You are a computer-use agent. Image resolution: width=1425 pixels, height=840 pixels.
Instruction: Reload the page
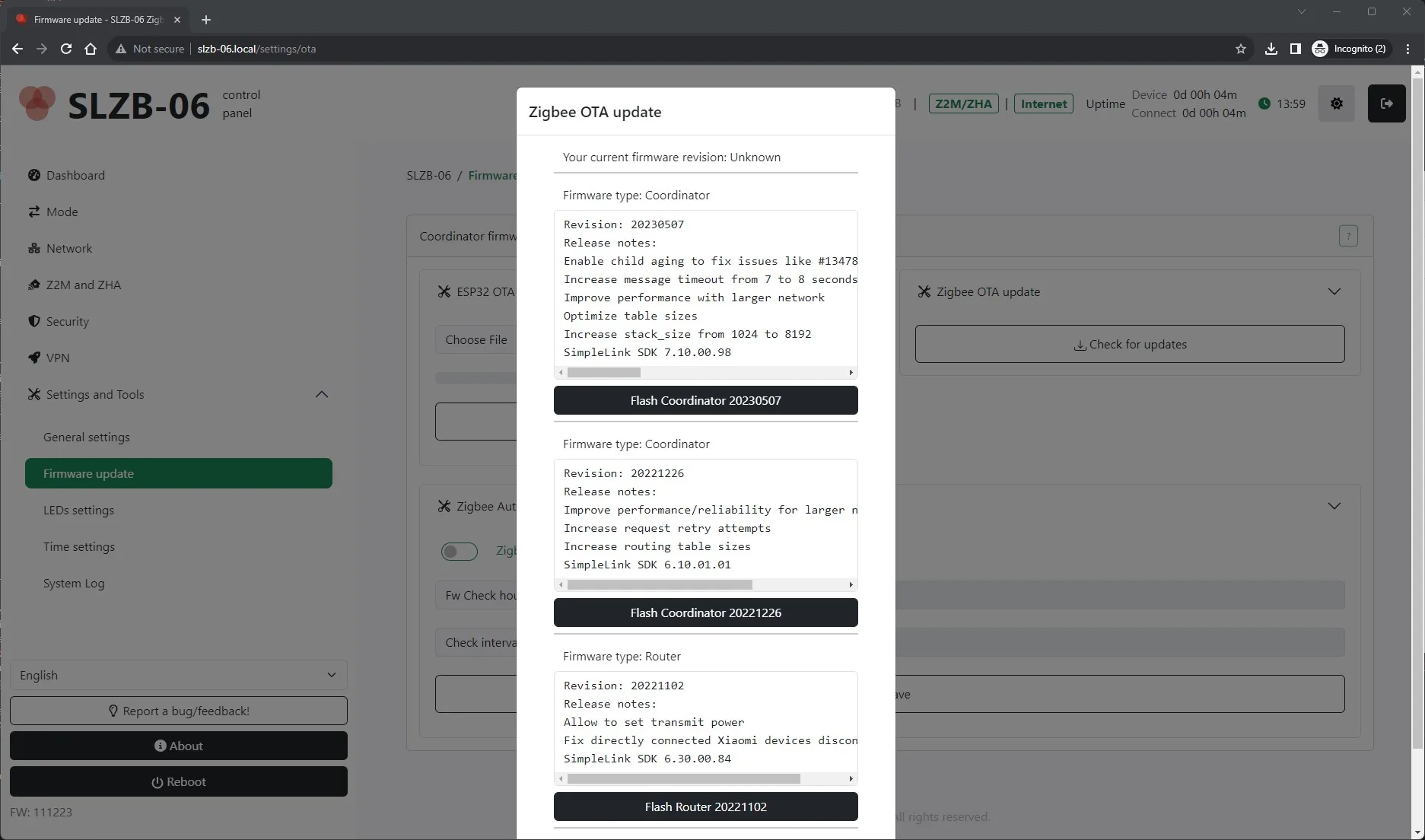[66, 49]
